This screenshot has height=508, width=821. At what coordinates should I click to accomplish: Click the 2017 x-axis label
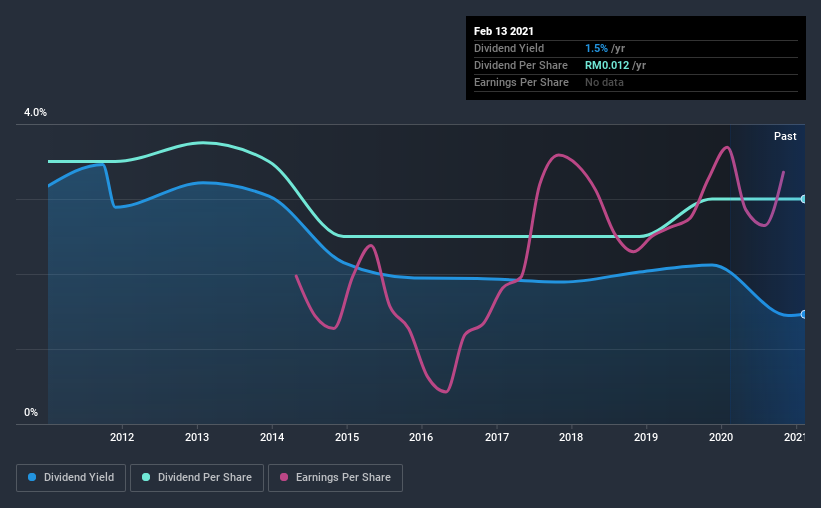496,437
